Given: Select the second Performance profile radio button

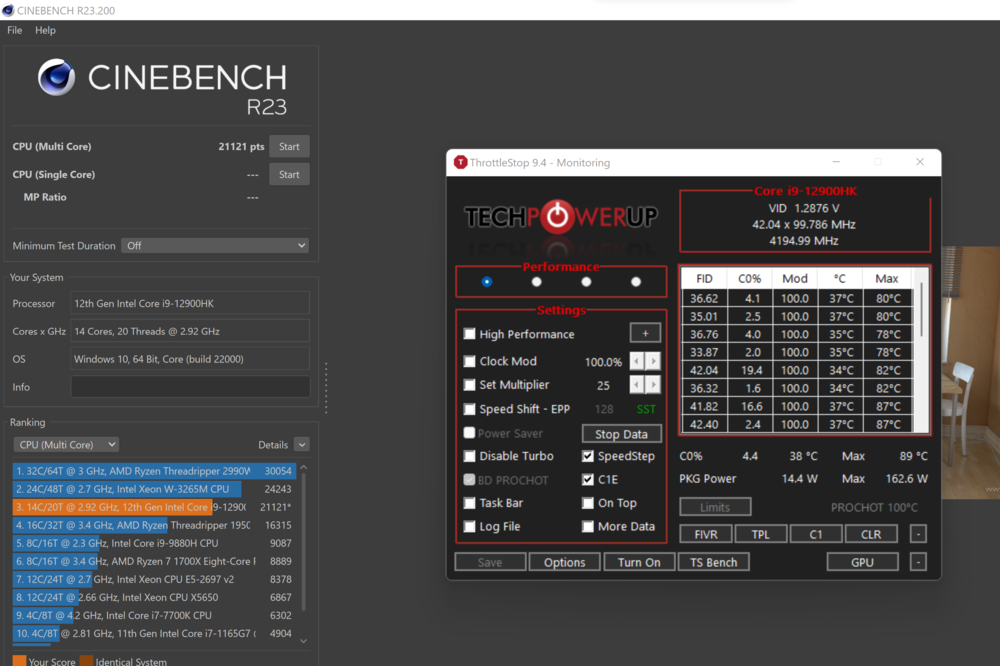Looking at the screenshot, I should (x=537, y=282).
